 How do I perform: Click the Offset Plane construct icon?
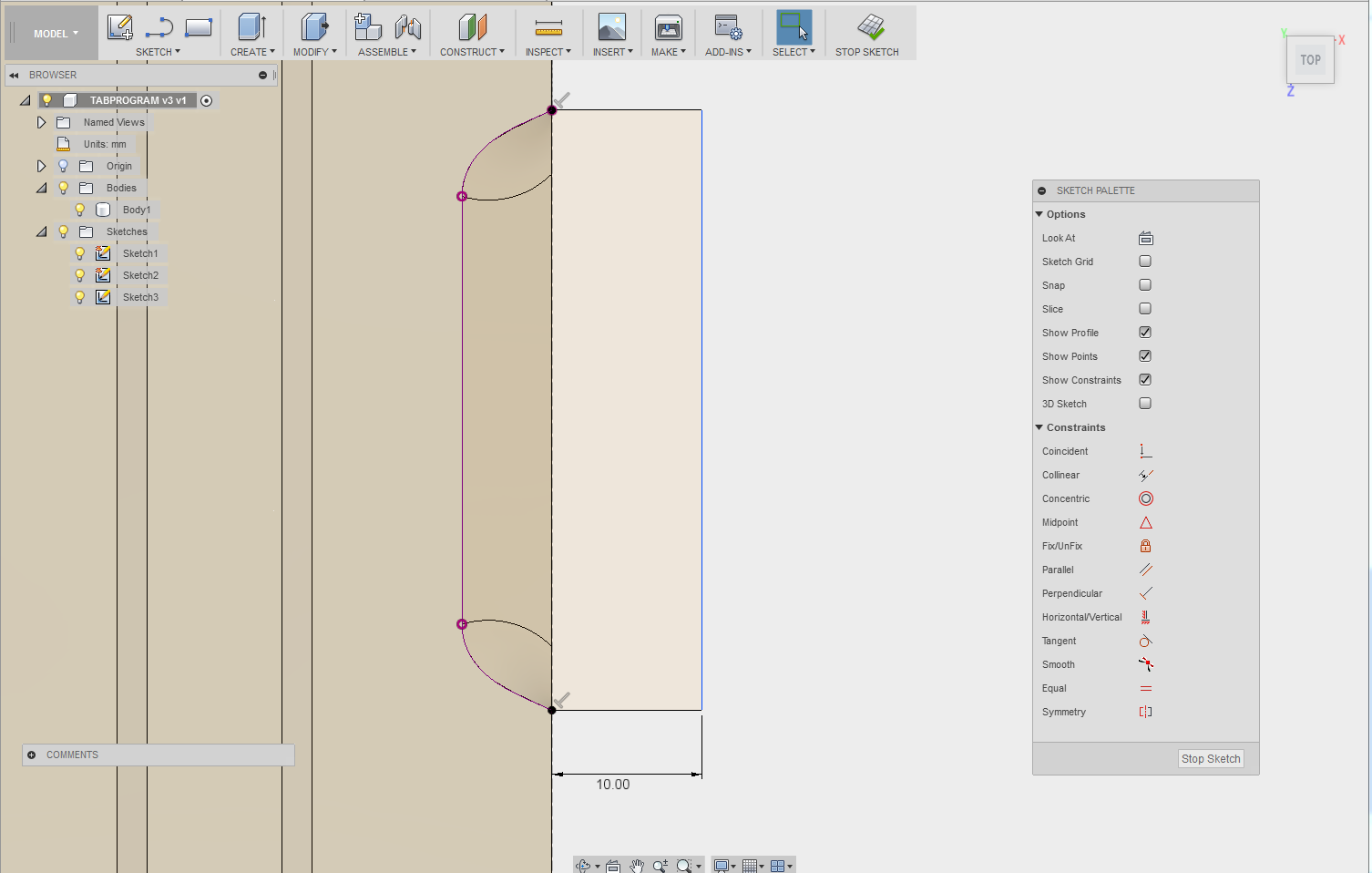[x=472, y=27]
